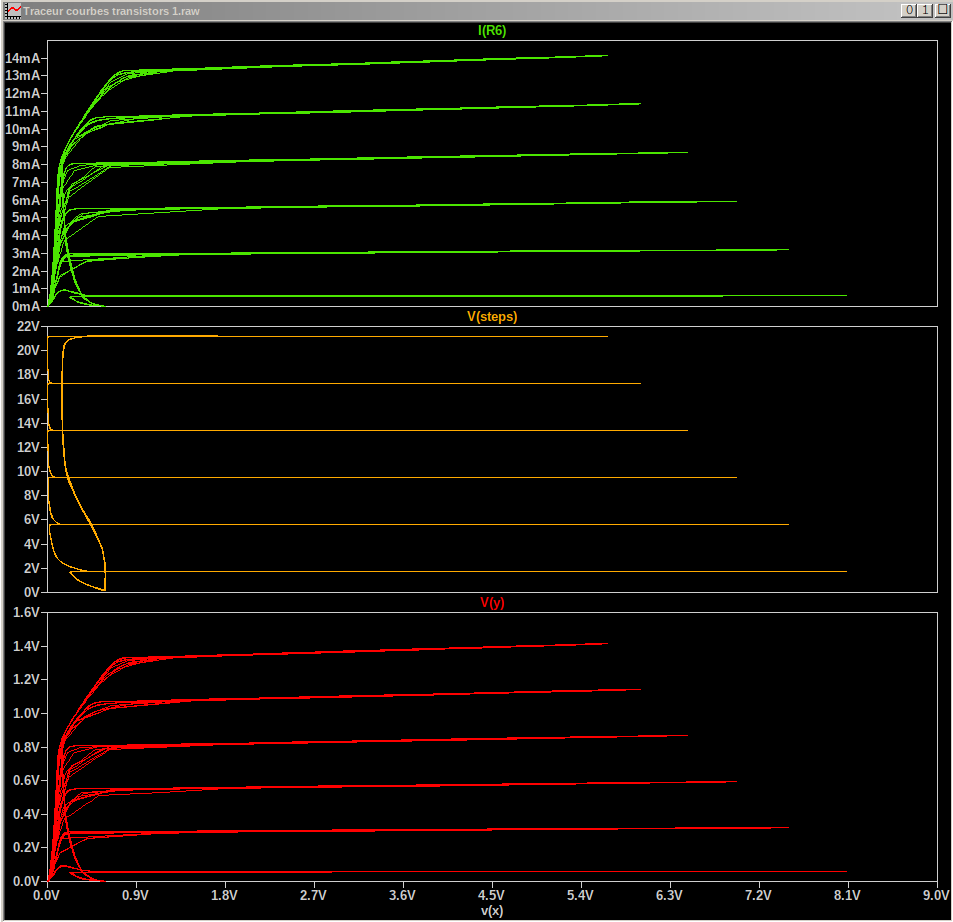This screenshot has height=922, width=953.
Task: Click the 0V tick on the V(steps) axis
Action: [32, 592]
